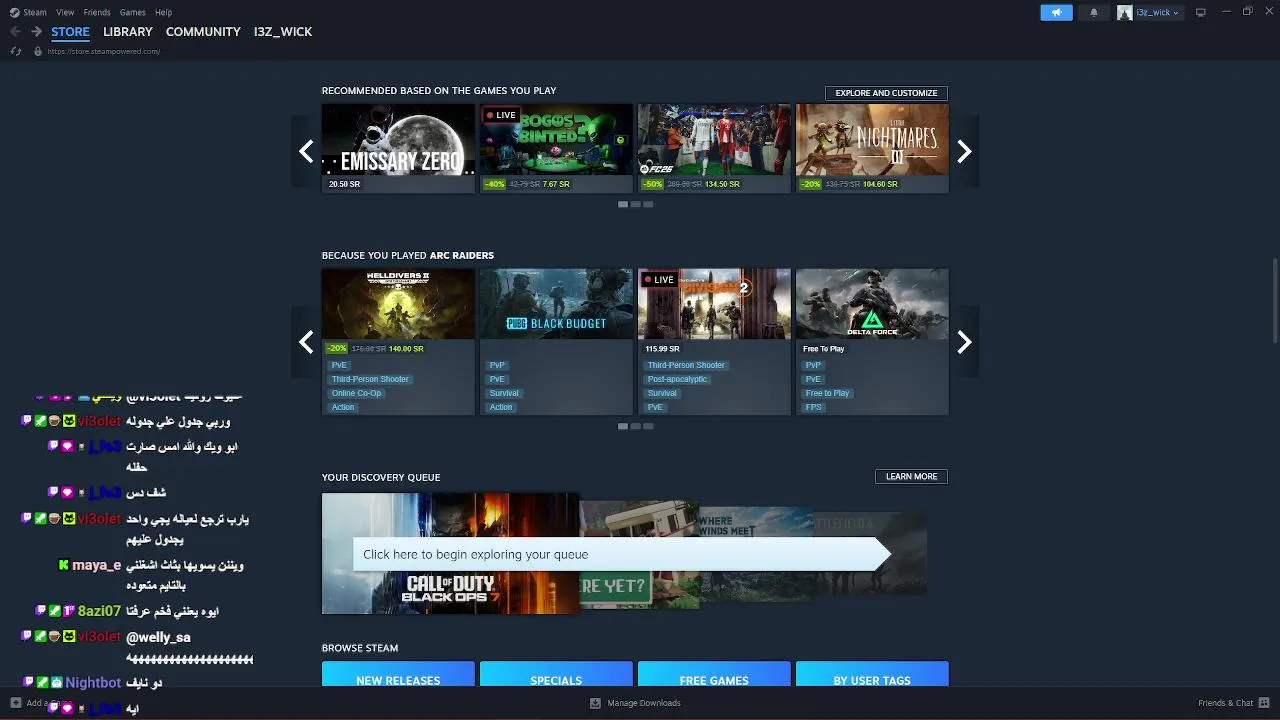Open the Steam menu
Image resolution: width=1280 pixels, height=720 pixels.
[x=35, y=12]
